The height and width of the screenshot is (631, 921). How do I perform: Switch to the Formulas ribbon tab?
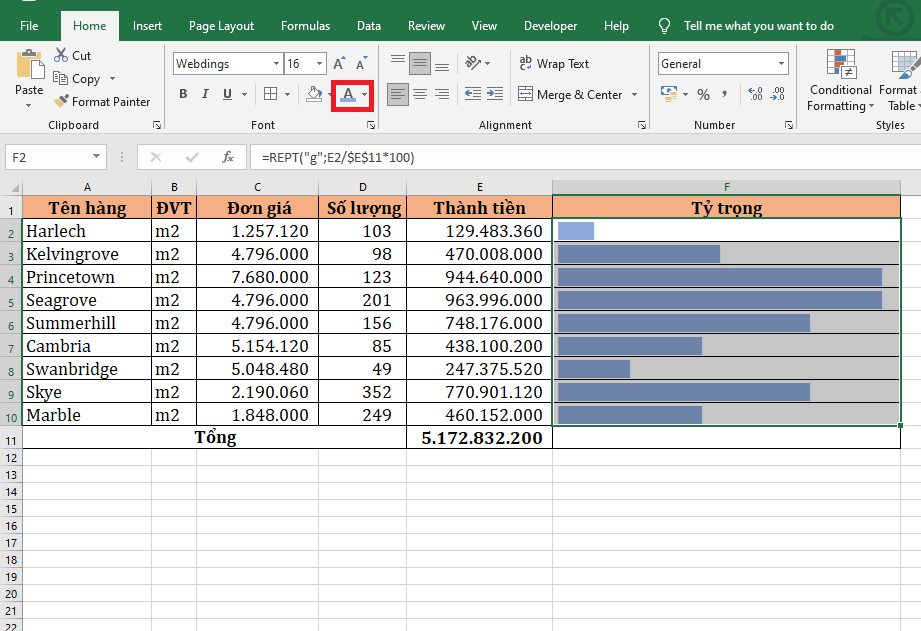(x=305, y=26)
